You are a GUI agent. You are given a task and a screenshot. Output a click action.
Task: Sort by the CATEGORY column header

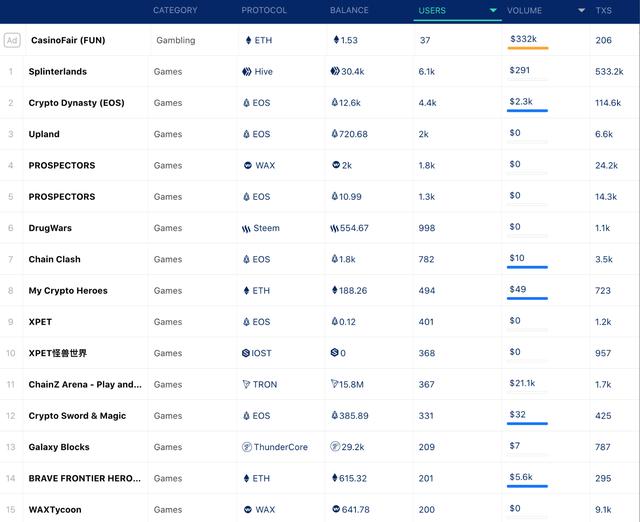(x=175, y=11)
